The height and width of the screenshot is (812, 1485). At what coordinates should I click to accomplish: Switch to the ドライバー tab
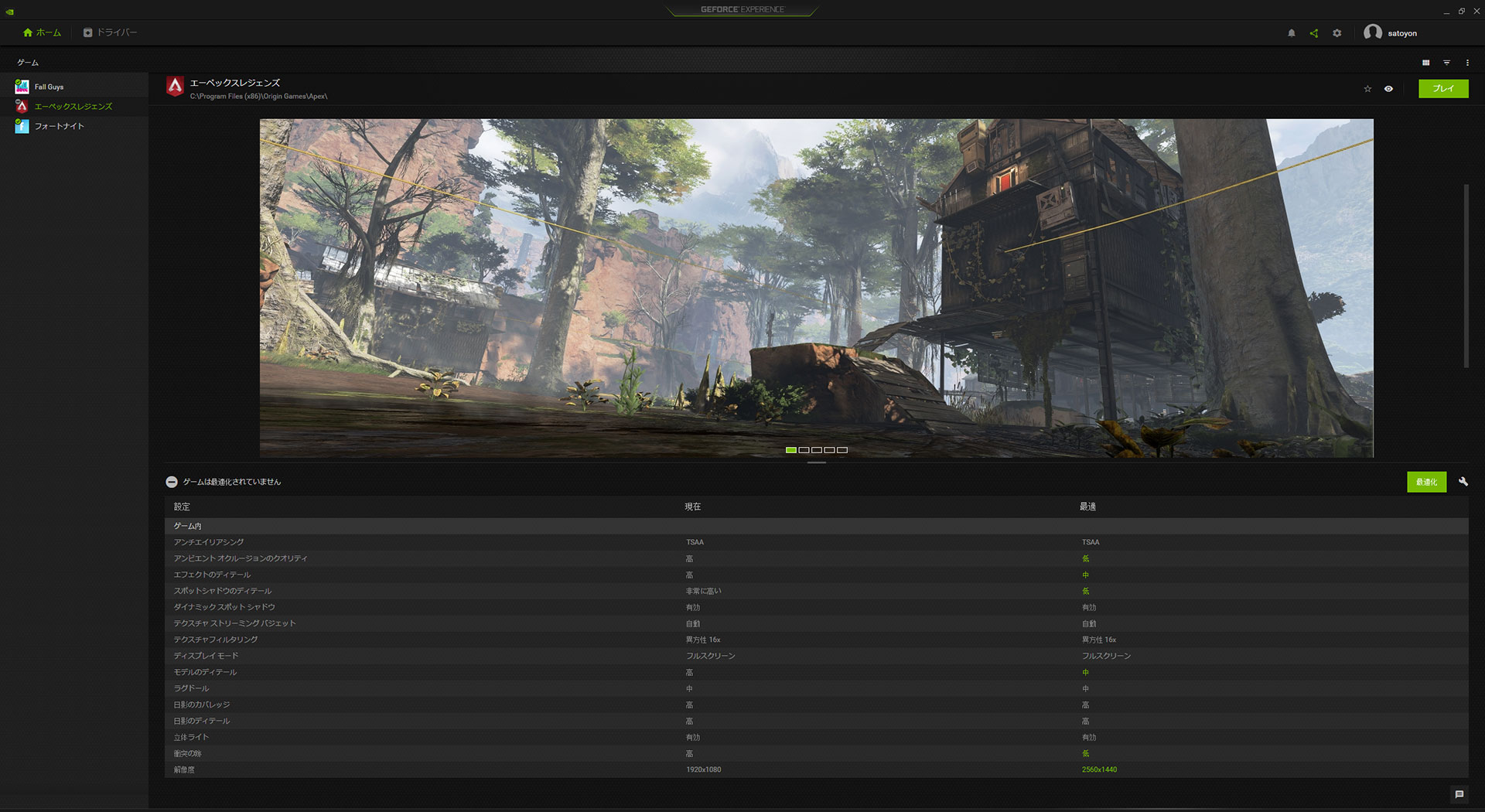pyautogui.click(x=110, y=32)
